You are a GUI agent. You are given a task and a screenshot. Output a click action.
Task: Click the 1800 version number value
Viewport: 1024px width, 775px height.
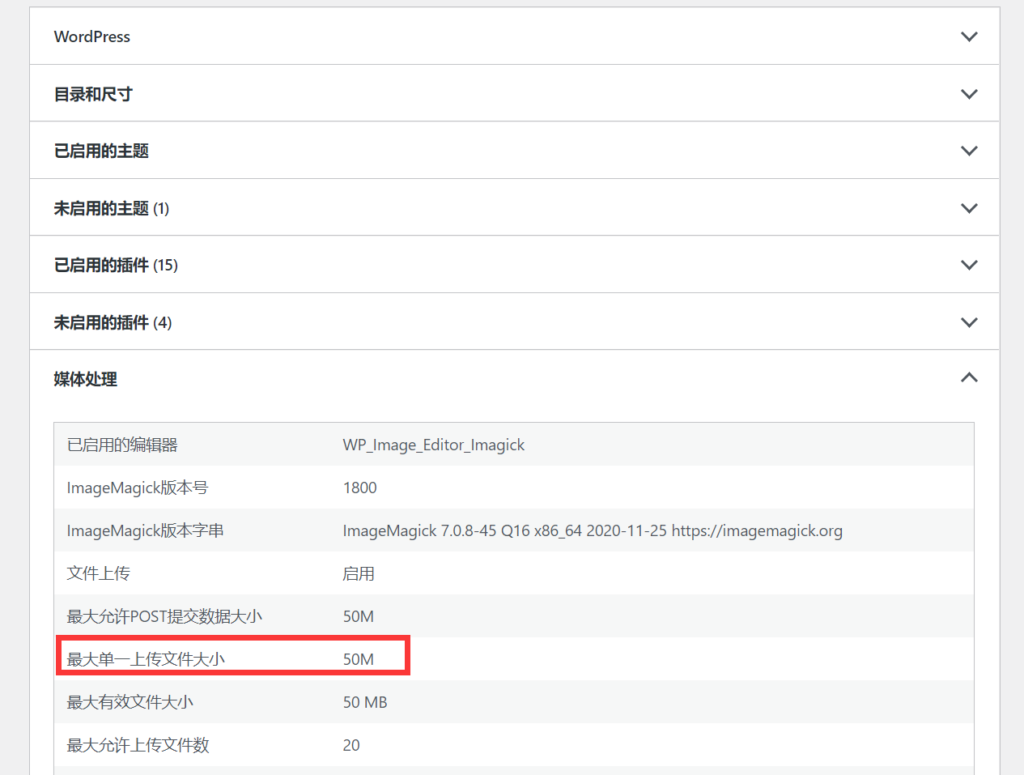pos(359,488)
